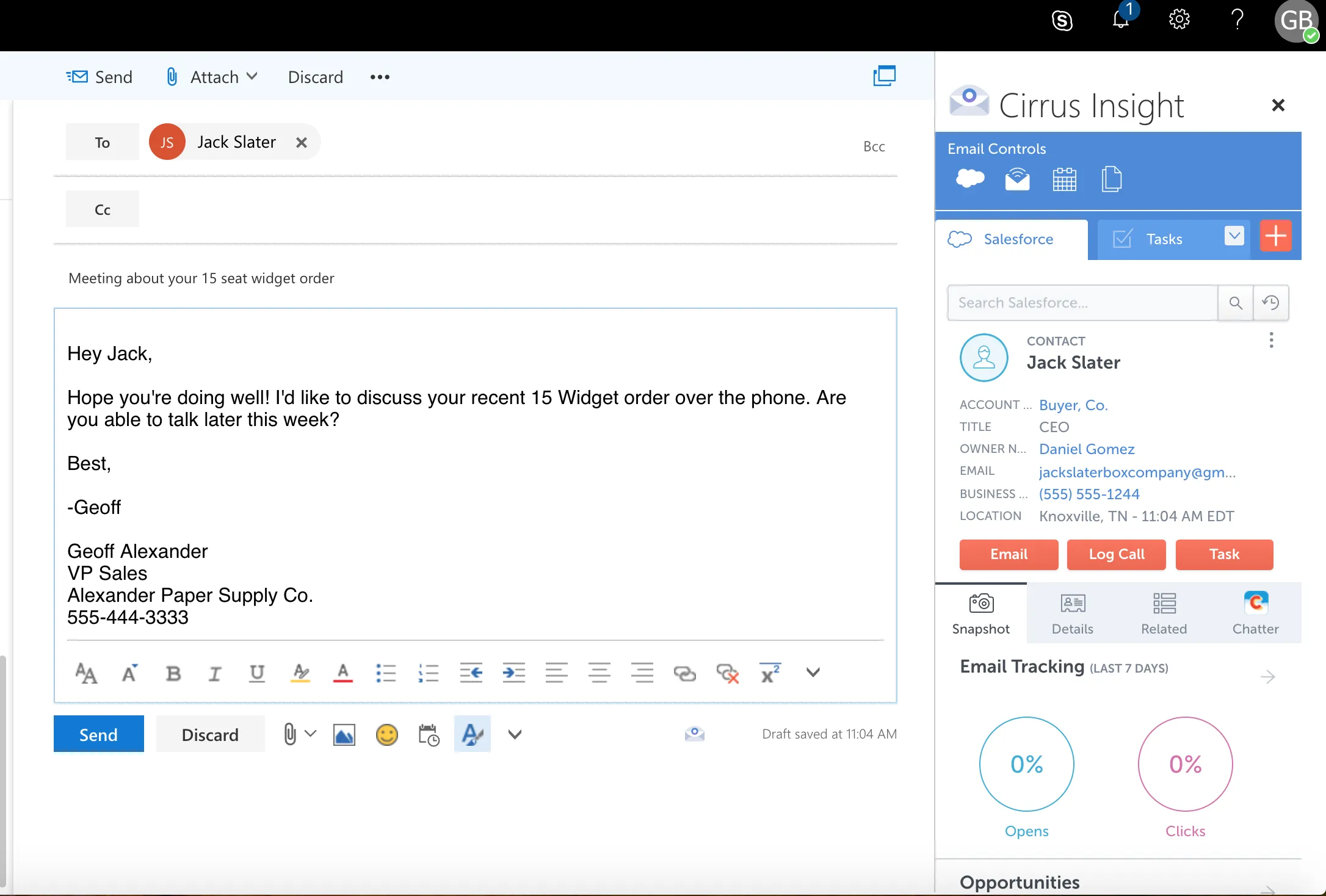Expand the Tasks dropdown chevron
1326x896 pixels.
coord(1234,237)
